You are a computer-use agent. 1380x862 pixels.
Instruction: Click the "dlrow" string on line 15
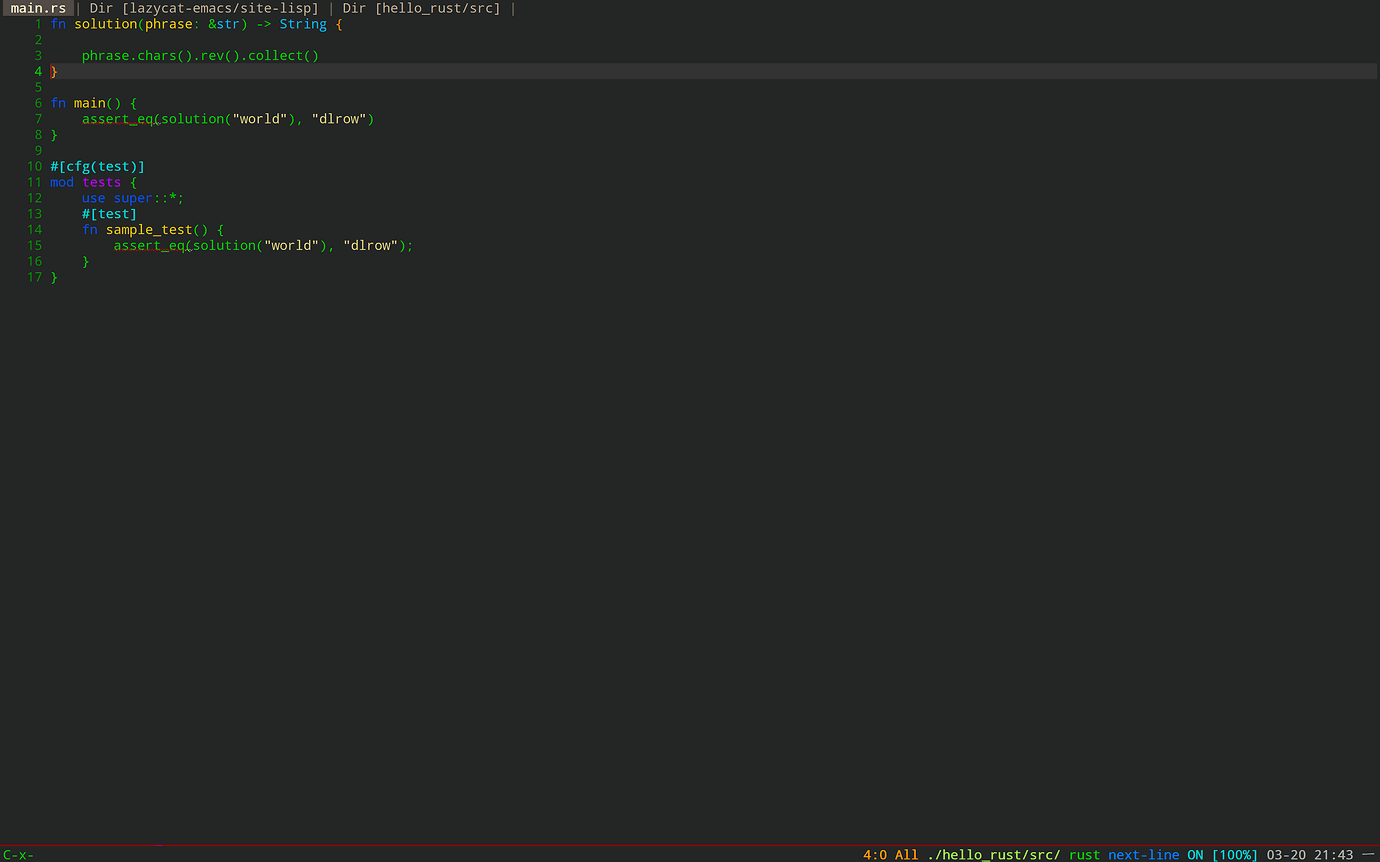tap(370, 246)
